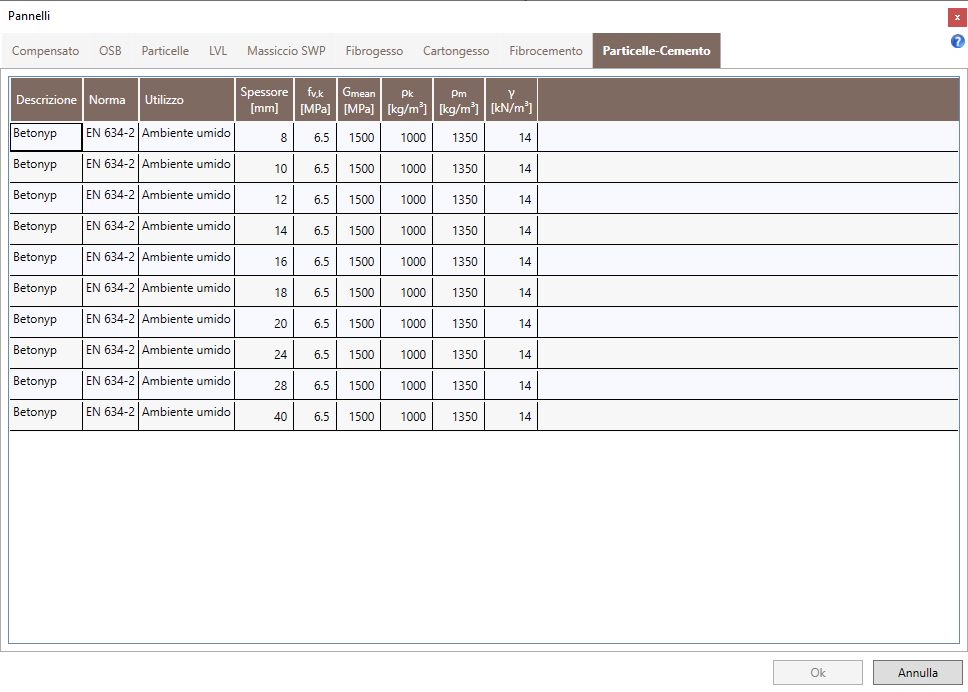Viewport: 968px width, 692px height.
Task: Select 1000 density cell in 18 mm row
Action: click(x=407, y=291)
